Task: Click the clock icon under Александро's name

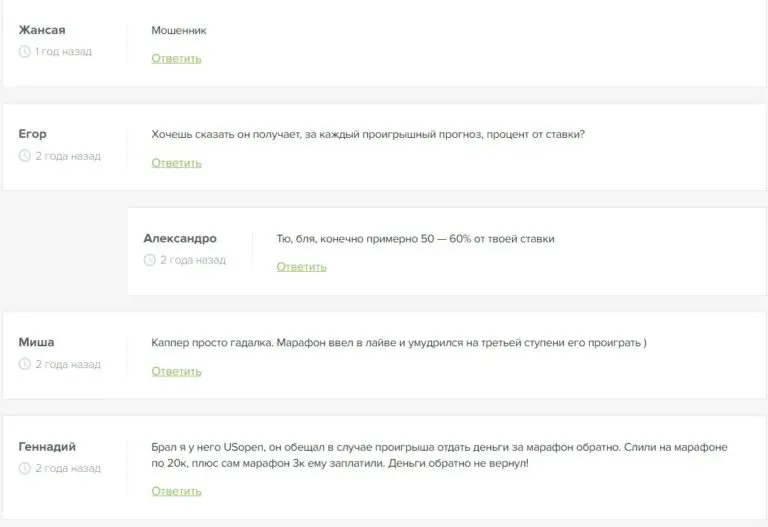Action: (150, 260)
